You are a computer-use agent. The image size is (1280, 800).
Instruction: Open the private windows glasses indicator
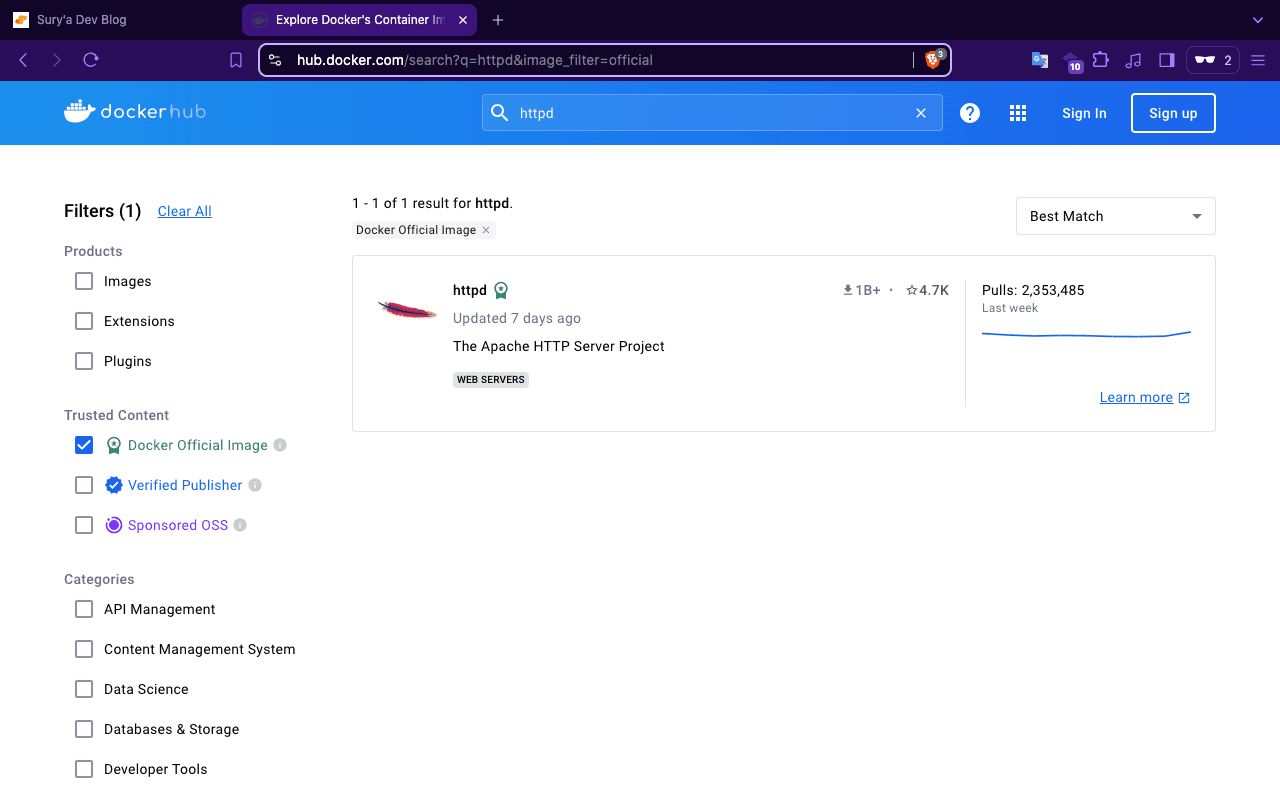[x=1213, y=60]
